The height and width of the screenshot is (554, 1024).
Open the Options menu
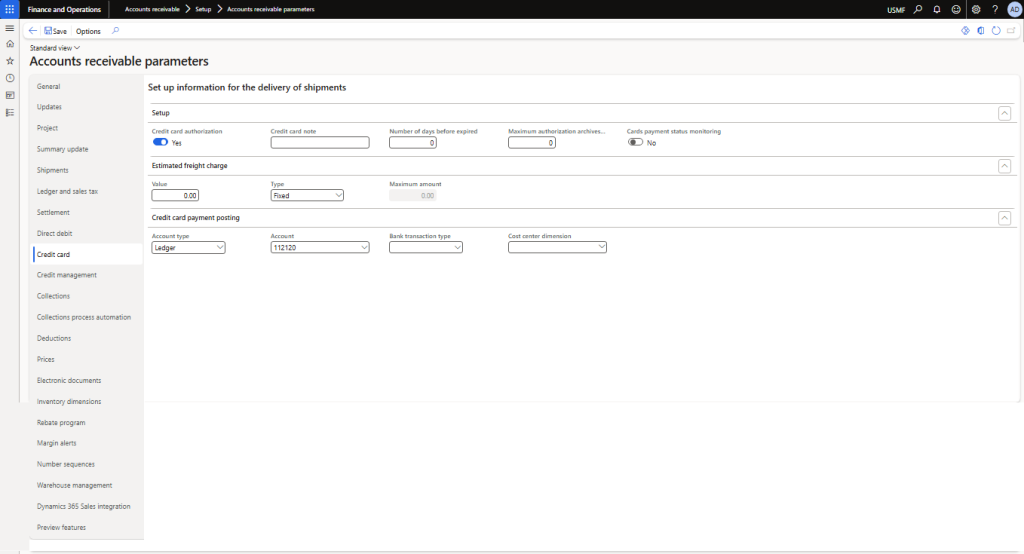coord(88,31)
